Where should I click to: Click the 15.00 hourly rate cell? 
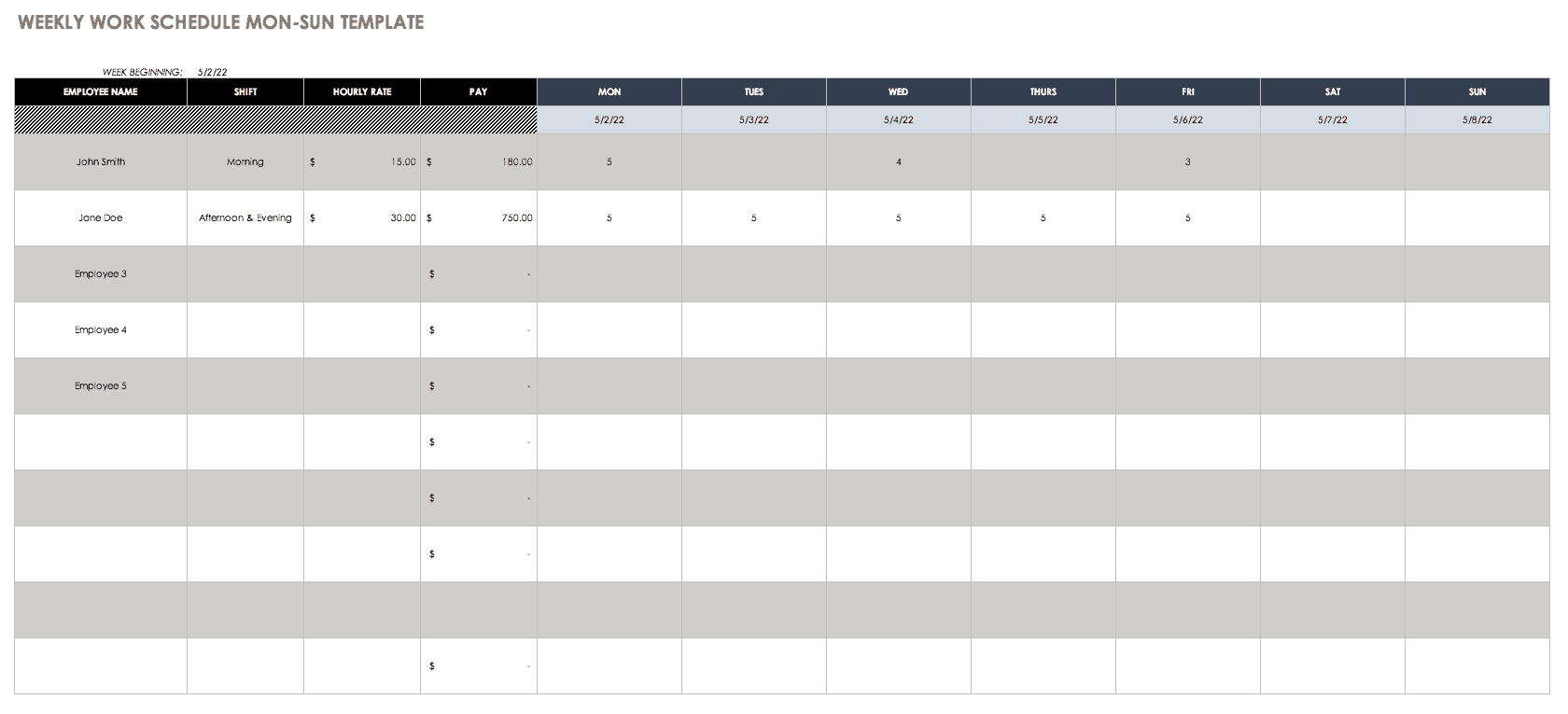pos(362,162)
